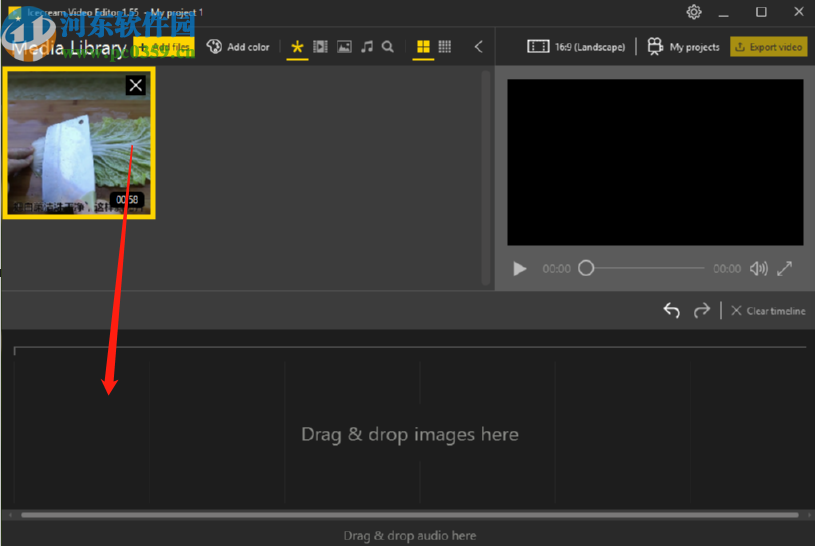Undo the last timeline action
This screenshot has height=546, width=815.
(x=671, y=311)
